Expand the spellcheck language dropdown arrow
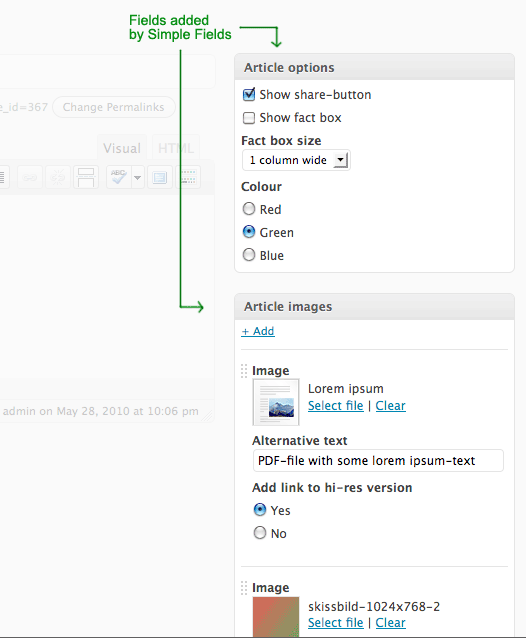526x638 pixels. (x=138, y=177)
